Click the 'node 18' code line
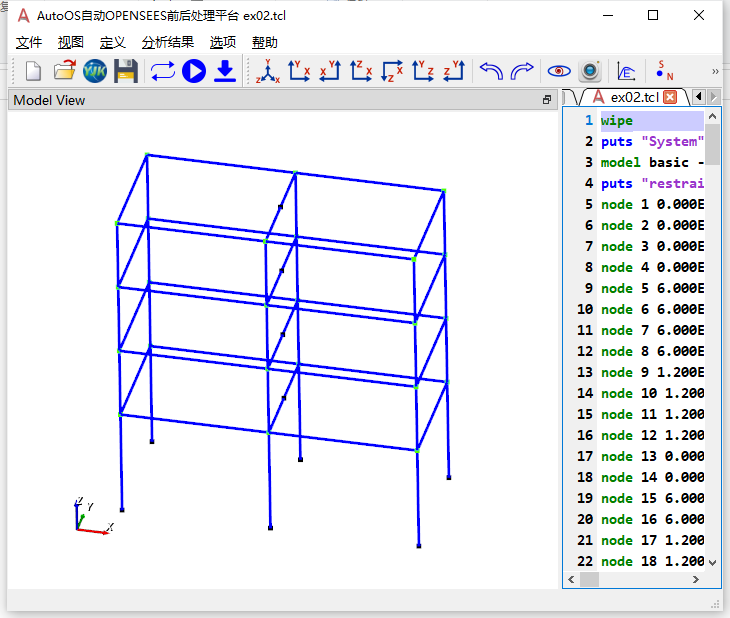This screenshot has width=730, height=618. click(x=652, y=561)
